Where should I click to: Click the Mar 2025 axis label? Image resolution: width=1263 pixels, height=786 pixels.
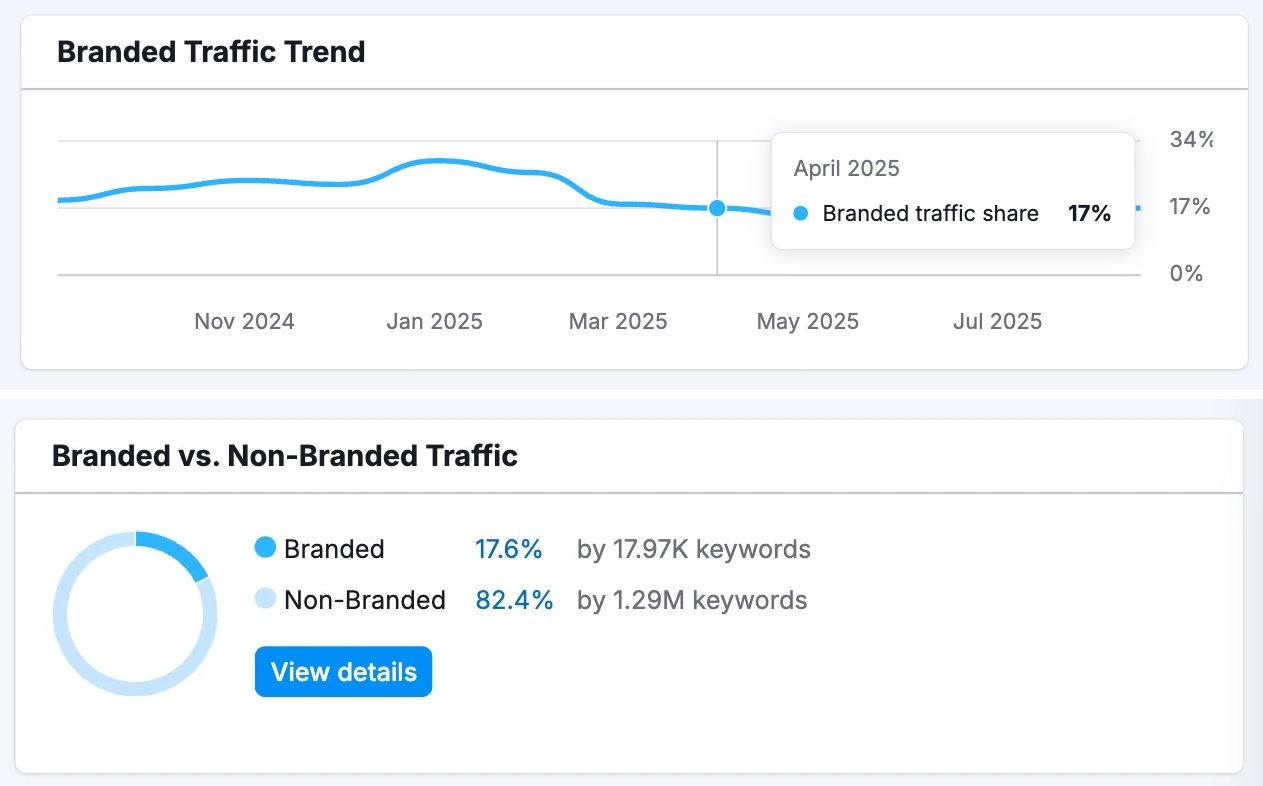point(618,321)
